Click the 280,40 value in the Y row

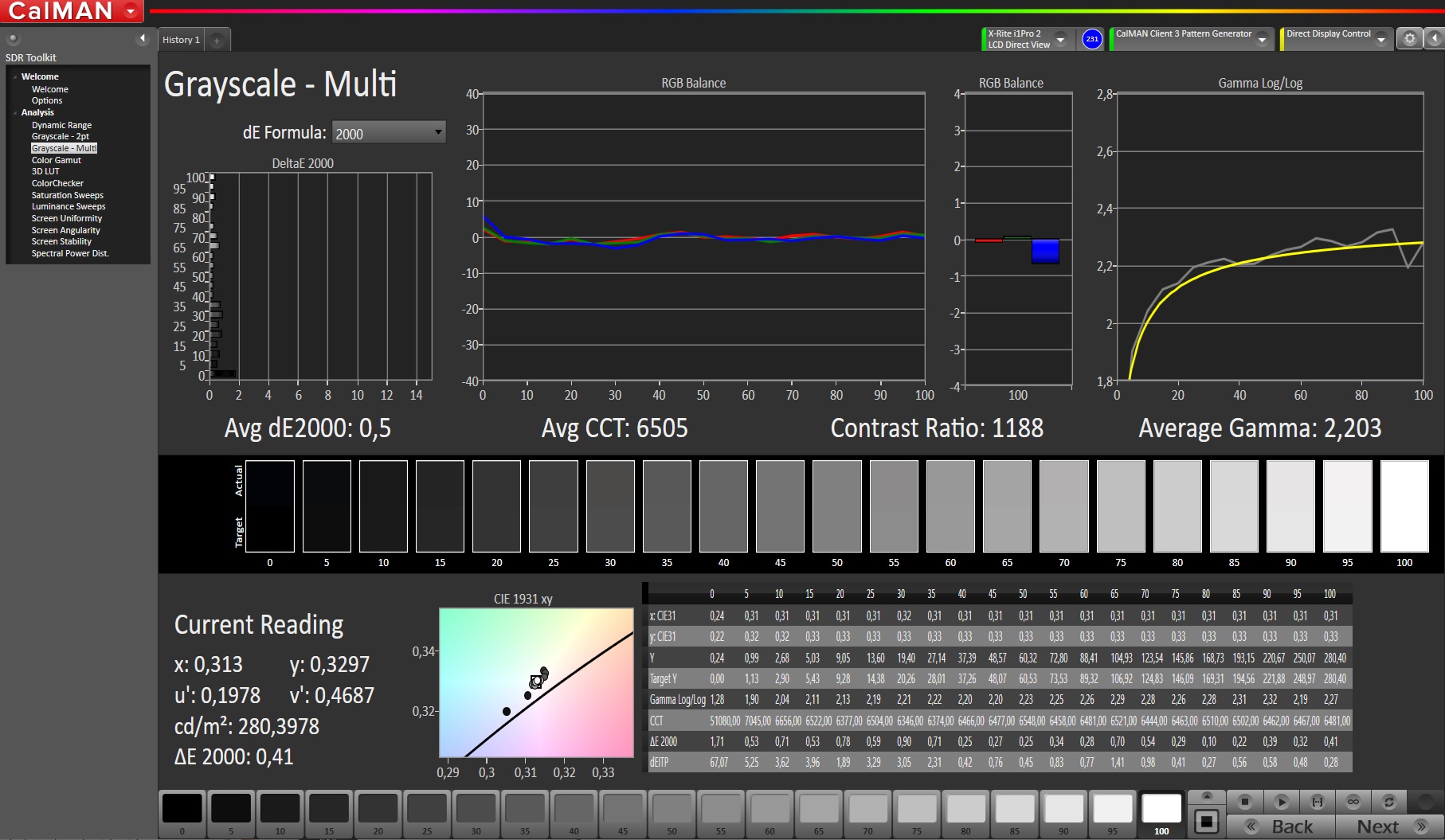pyautogui.click(x=1335, y=658)
